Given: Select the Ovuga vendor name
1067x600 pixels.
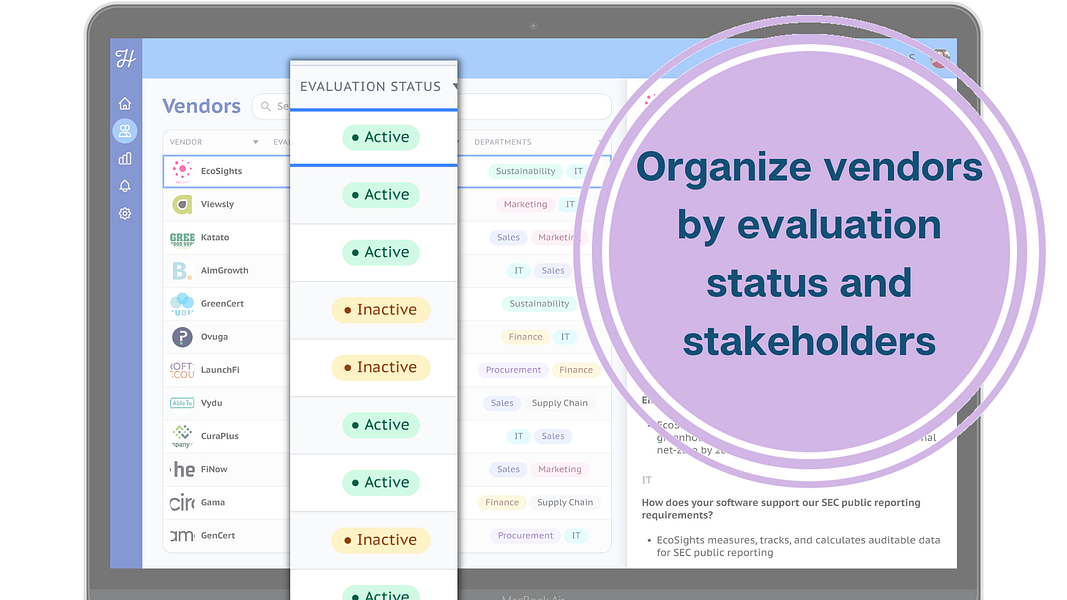Looking at the screenshot, I should 214,337.
